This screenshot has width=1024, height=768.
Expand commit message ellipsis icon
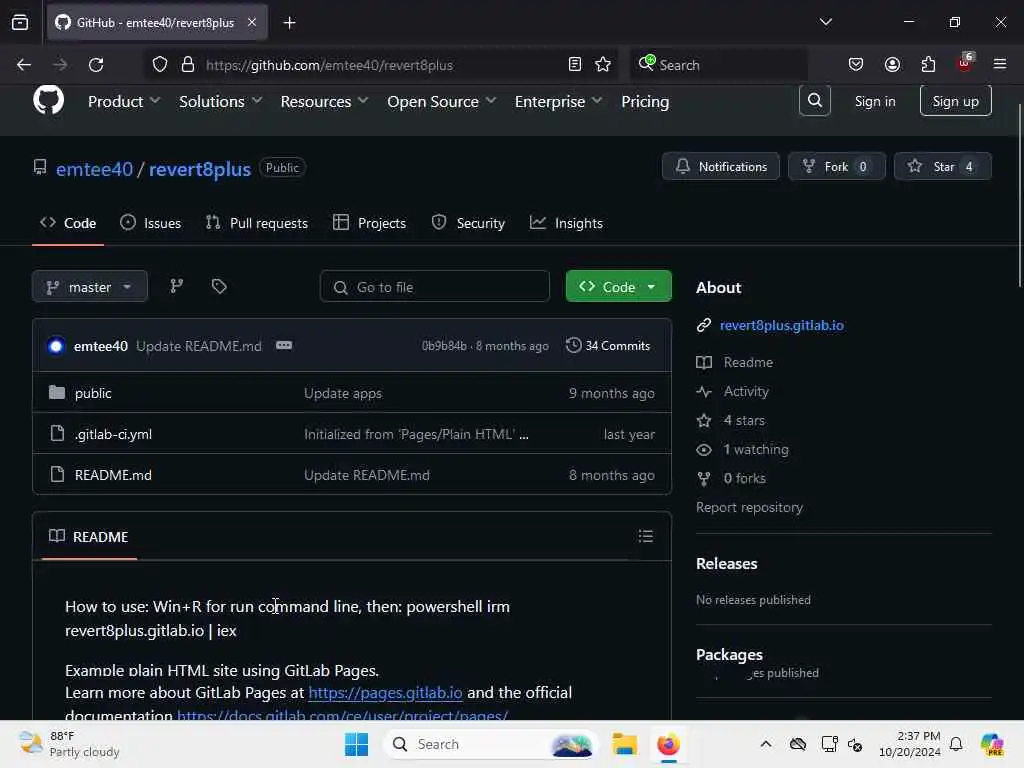283,345
